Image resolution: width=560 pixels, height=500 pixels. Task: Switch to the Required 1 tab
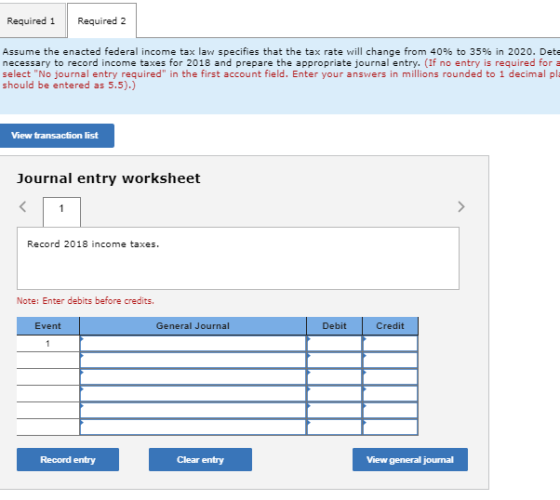coord(31,21)
